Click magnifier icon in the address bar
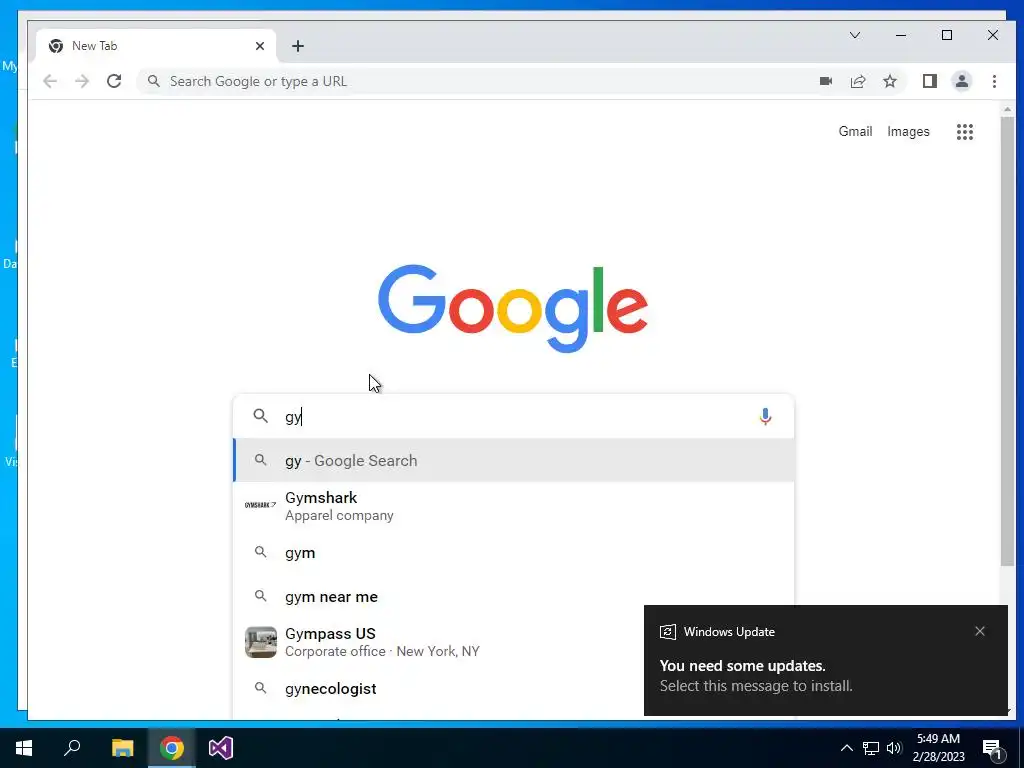This screenshot has height=768, width=1024. (153, 81)
